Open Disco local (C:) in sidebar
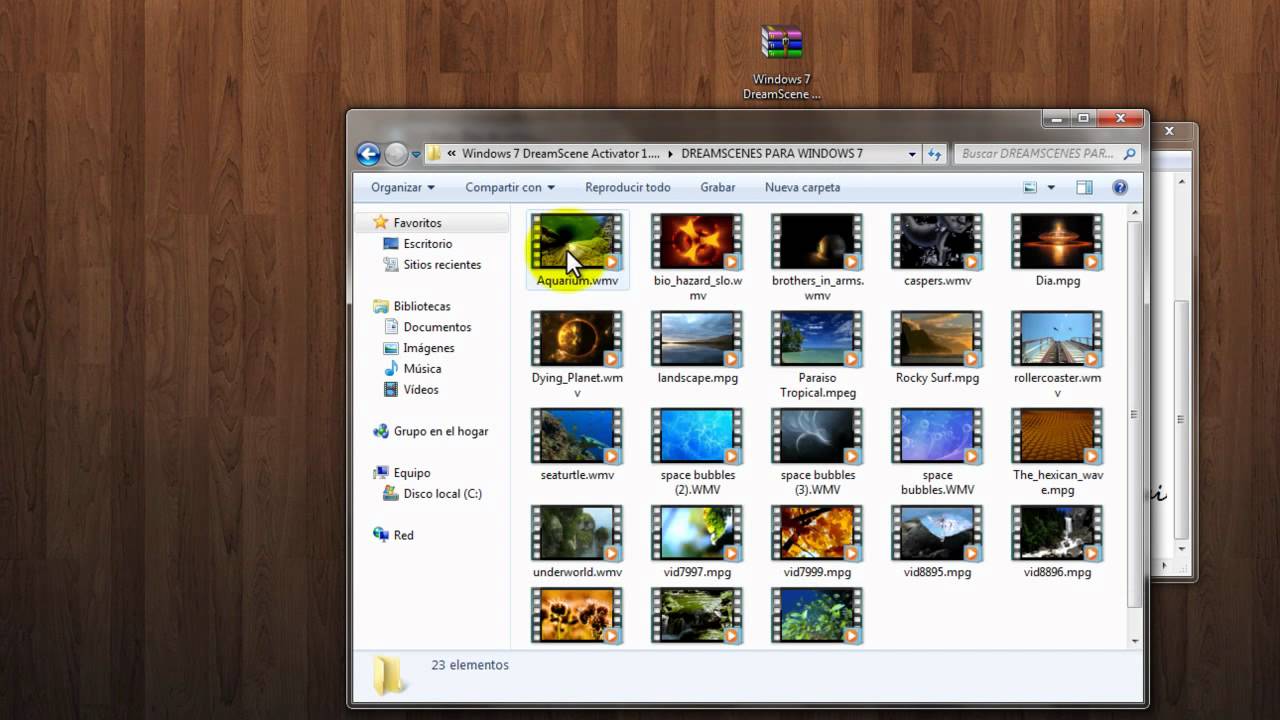The width and height of the screenshot is (1280, 720). tap(442, 494)
